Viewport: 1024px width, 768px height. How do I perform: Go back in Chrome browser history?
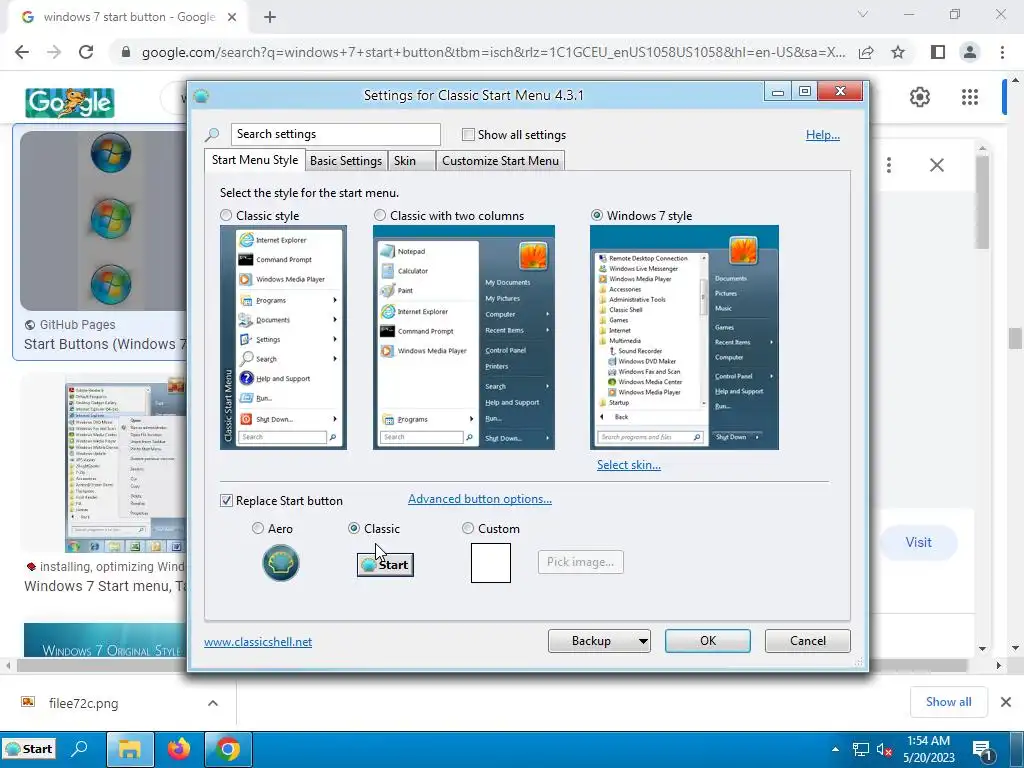click(x=22, y=52)
